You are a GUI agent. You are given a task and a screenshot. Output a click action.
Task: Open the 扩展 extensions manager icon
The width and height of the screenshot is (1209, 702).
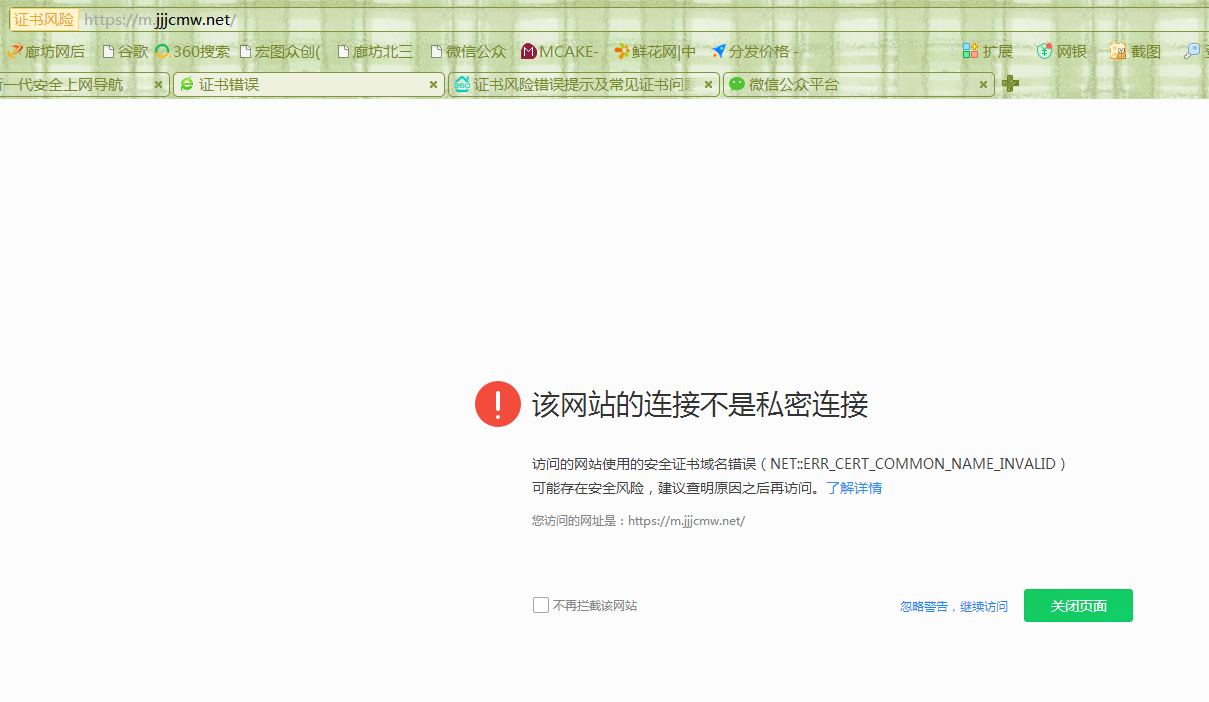tap(970, 50)
